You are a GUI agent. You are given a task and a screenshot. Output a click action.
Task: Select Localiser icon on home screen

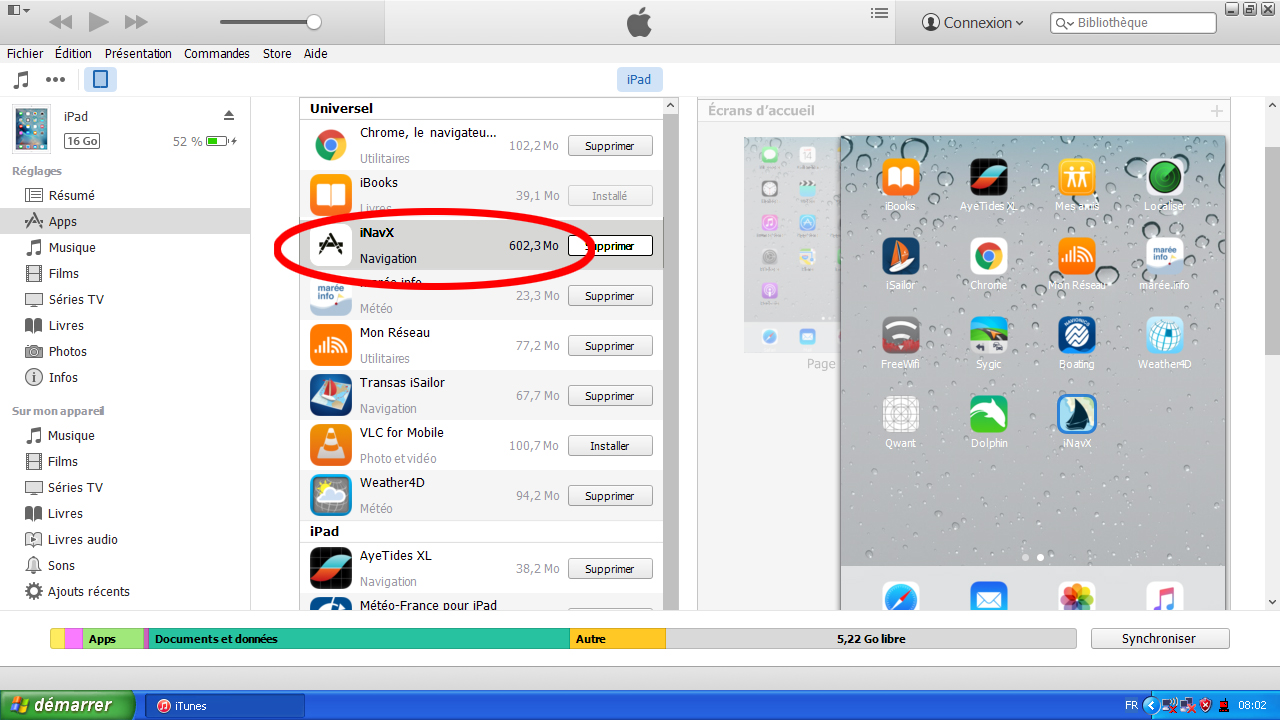pos(1165,177)
